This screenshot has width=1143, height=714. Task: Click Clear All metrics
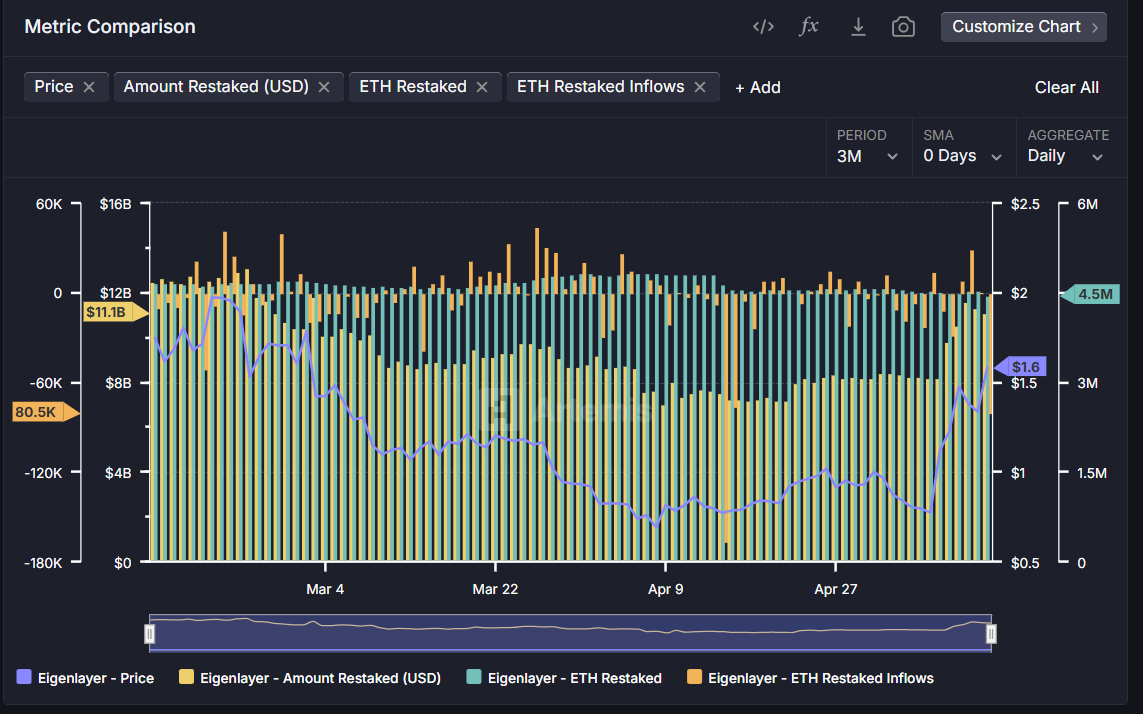tap(1066, 87)
